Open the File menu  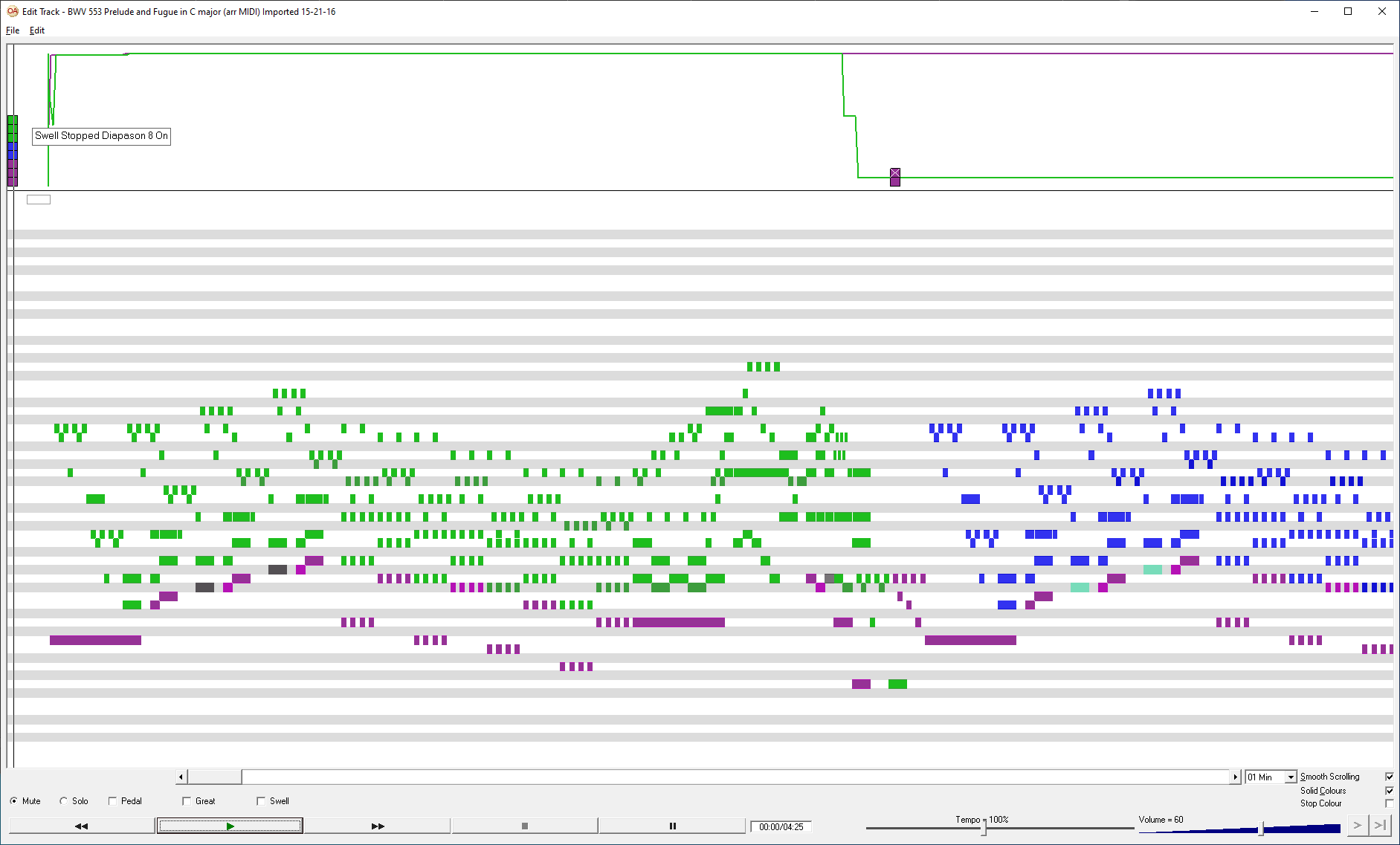[12, 30]
